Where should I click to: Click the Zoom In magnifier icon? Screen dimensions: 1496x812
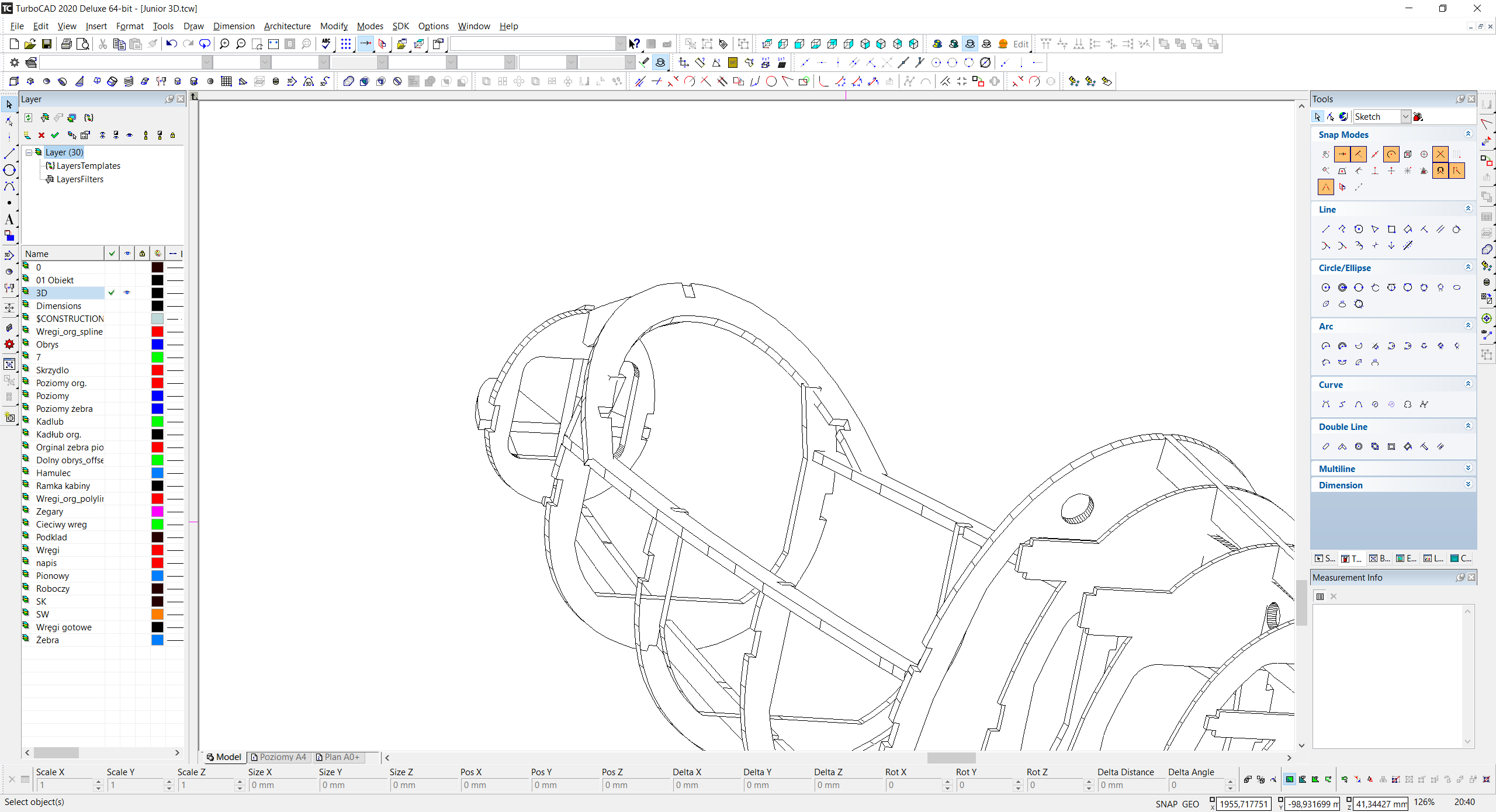(x=224, y=44)
